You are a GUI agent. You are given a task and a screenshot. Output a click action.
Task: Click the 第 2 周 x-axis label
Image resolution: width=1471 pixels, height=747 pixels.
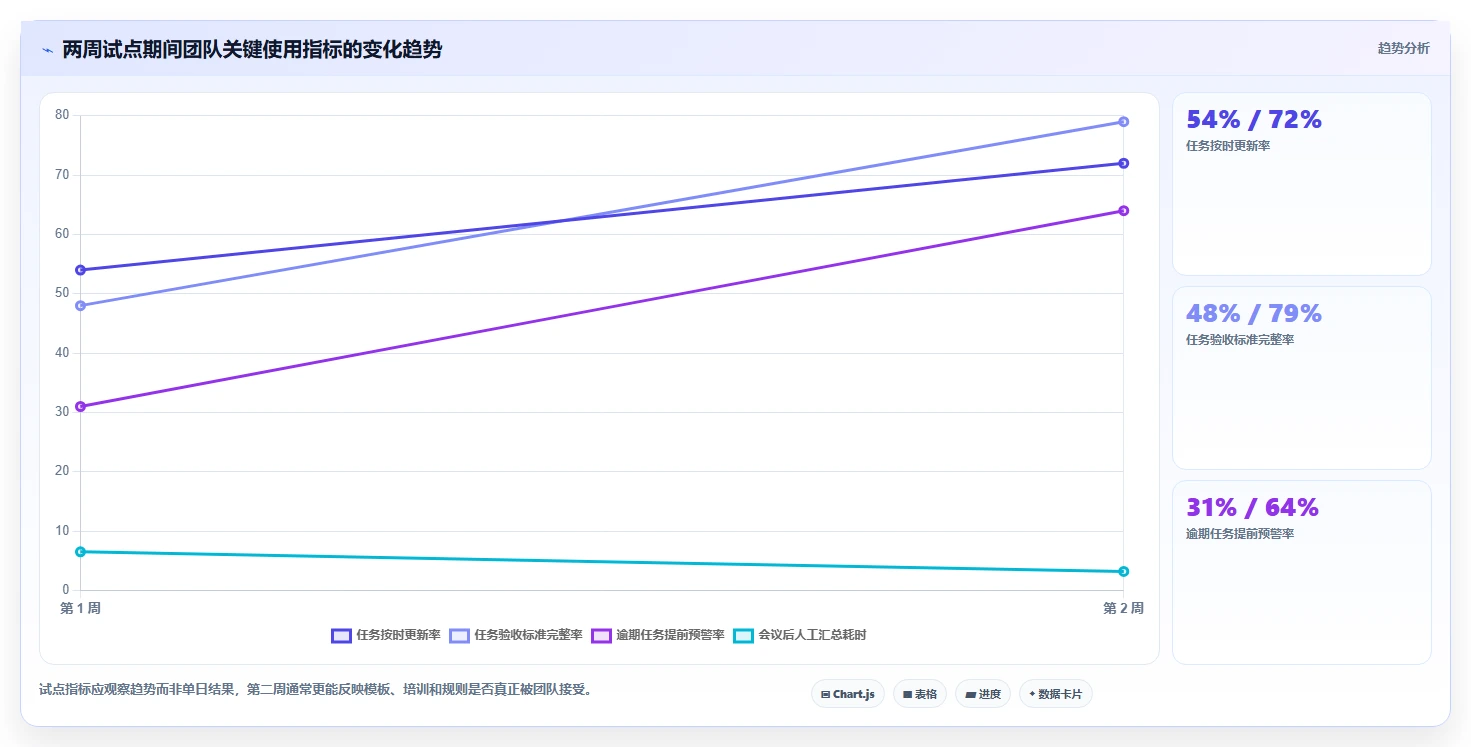pyautogui.click(x=1123, y=608)
